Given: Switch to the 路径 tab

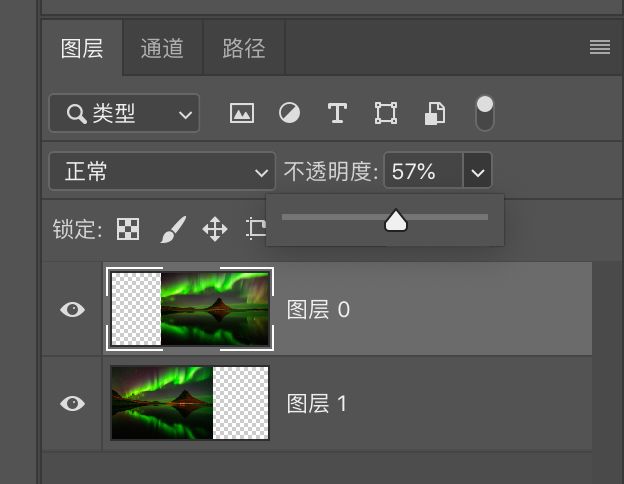Looking at the screenshot, I should [244, 48].
